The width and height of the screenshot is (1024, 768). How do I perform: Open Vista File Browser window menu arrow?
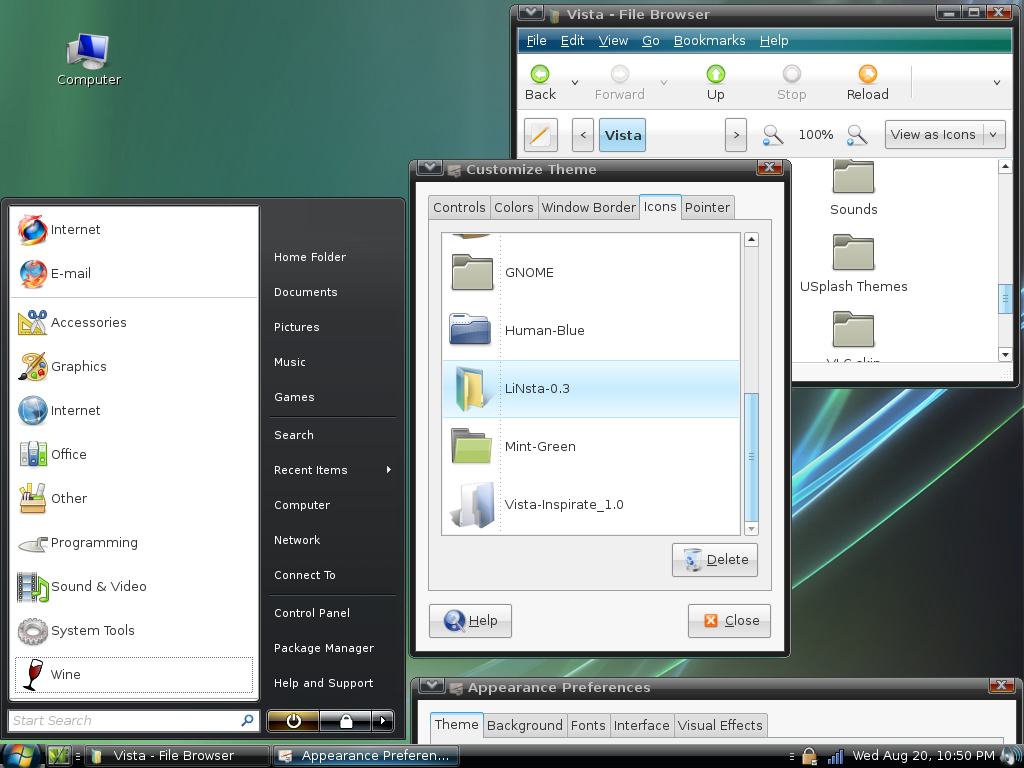530,13
